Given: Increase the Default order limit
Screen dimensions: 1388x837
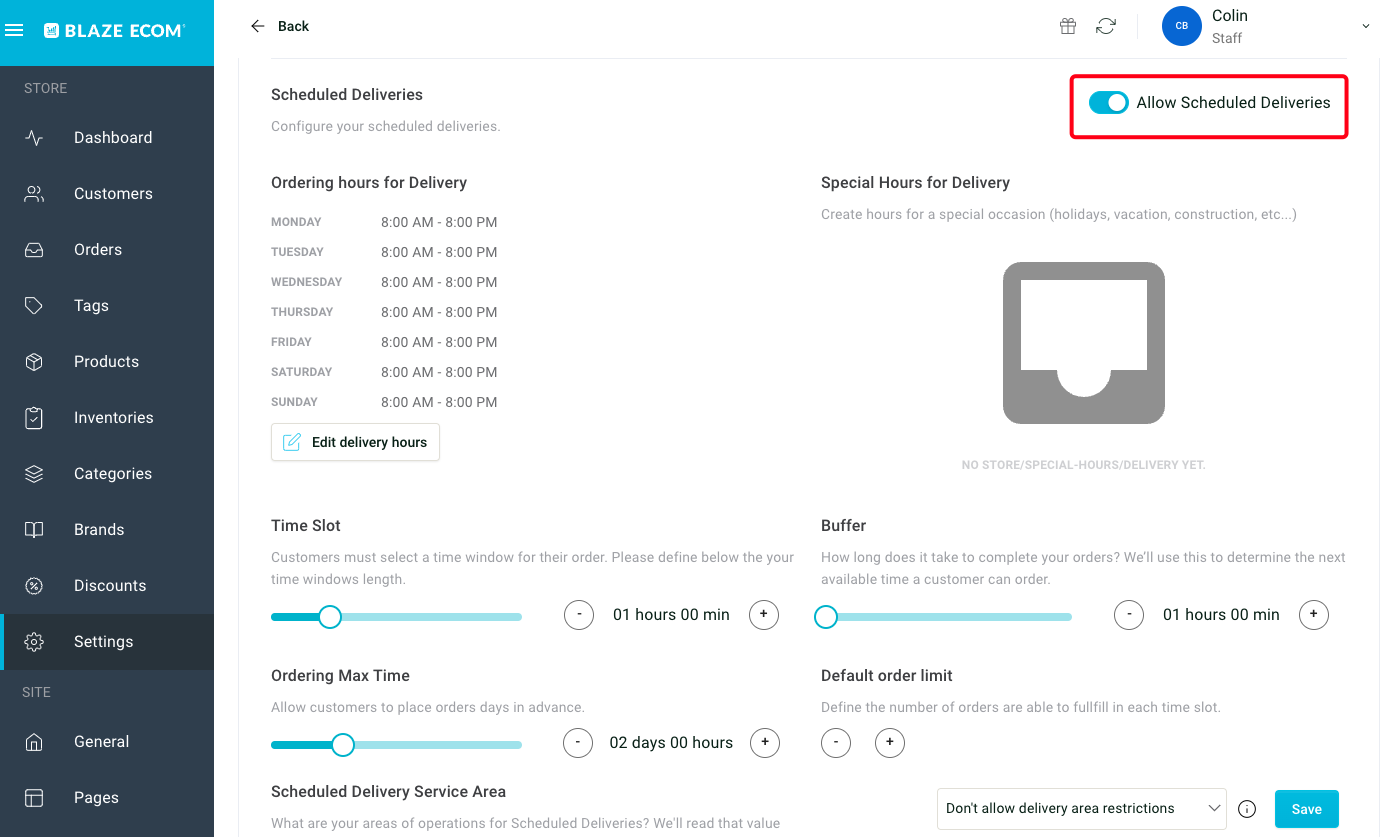Looking at the screenshot, I should (x=889, y=743).
